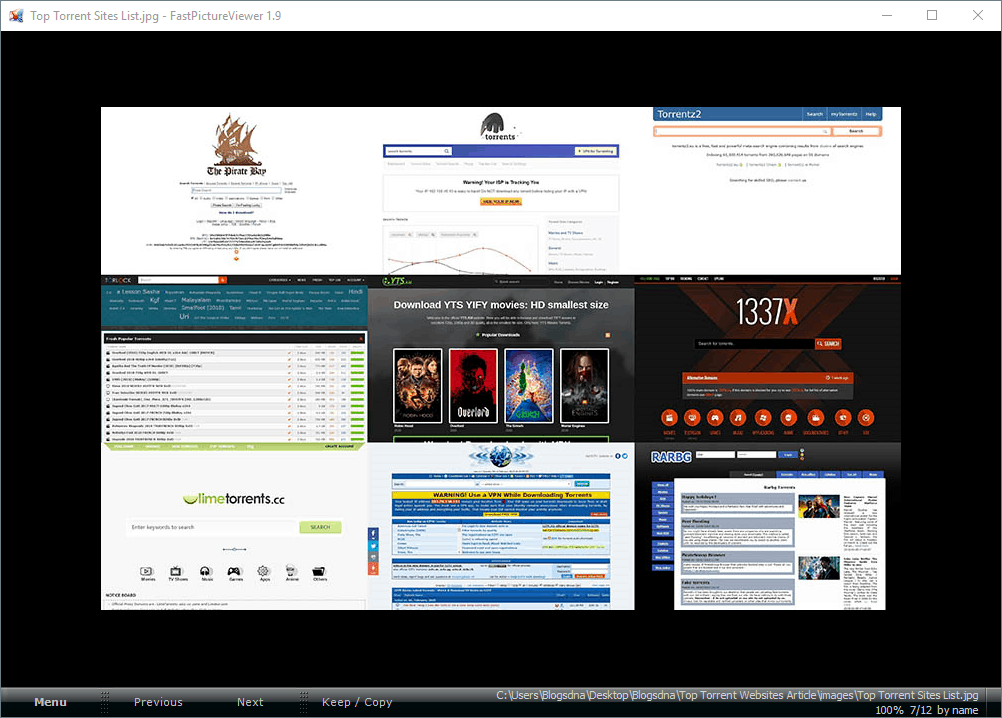Click the 1337X Music note circle icon

pyautogui.click(x=738, y=418)
